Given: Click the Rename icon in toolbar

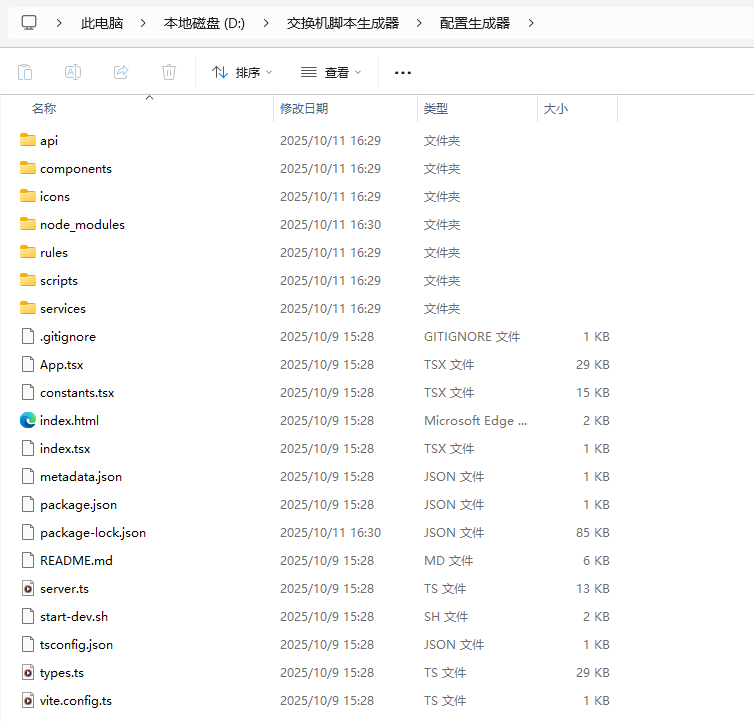Looking at the screenshot, I should pyautogui.click(x=73, y=72).
